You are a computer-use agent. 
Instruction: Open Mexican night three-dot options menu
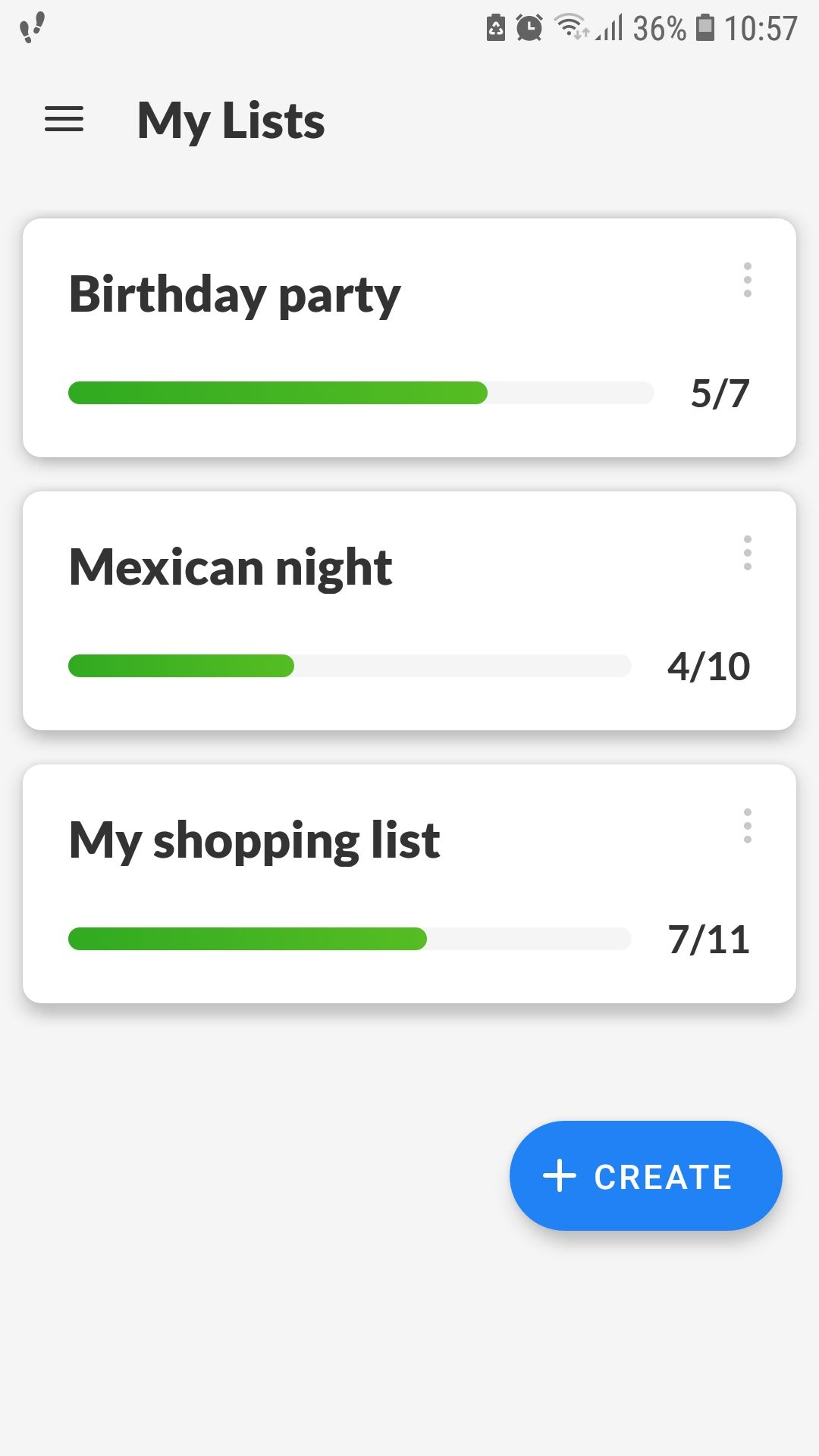748,553
